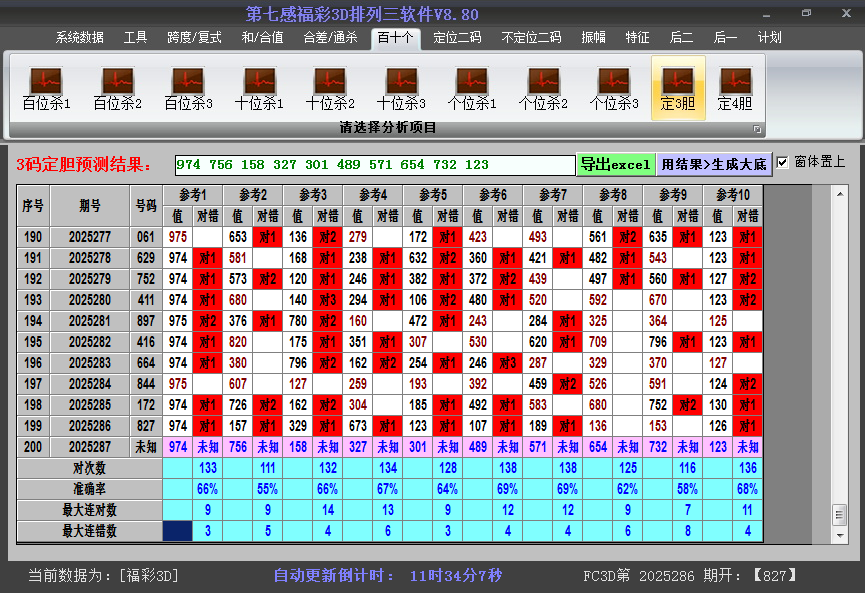Select the 定3胆 analysis icon
The height and width of the screenshot is (593, 865).
pos(678,88)
